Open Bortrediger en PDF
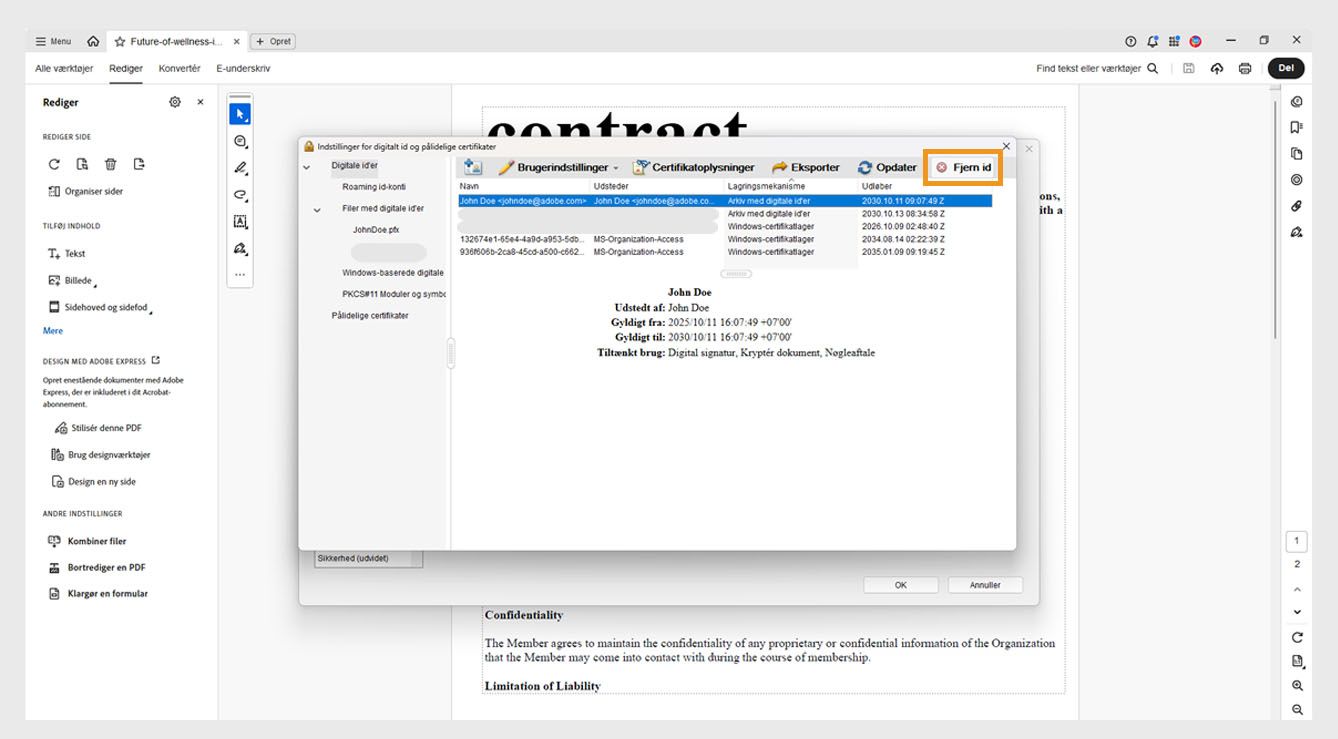This screenshot has height=739, width=1338. pos(96,567)
